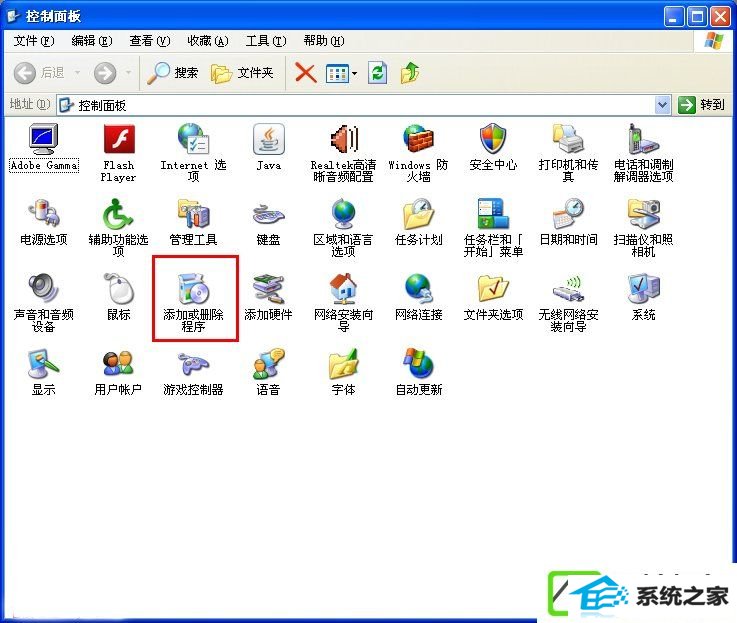Open 添加或删除程序 icon
This screenshot has width=737, height=623.
pos(193,288)
